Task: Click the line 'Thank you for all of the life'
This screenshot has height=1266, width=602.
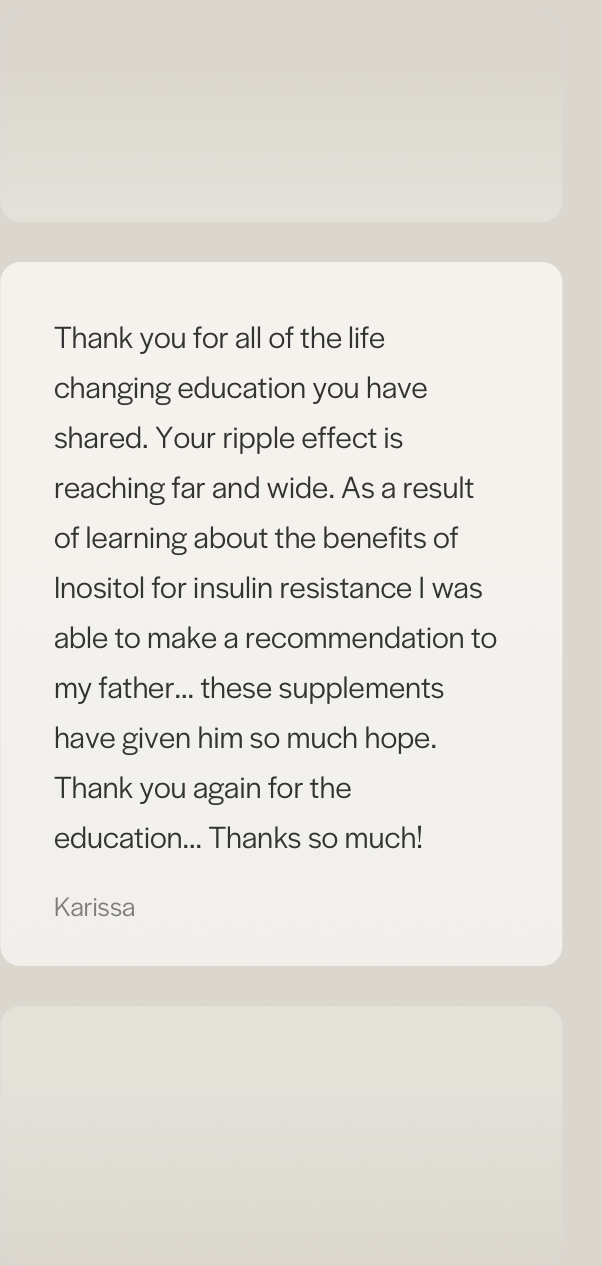Action: coord(219,338)
